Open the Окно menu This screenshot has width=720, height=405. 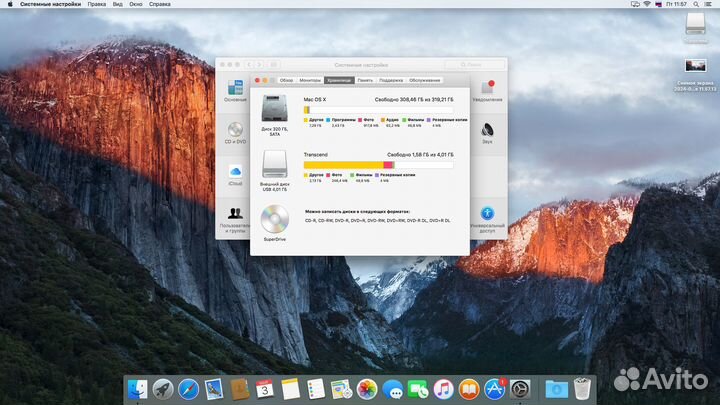click(135, 4)
